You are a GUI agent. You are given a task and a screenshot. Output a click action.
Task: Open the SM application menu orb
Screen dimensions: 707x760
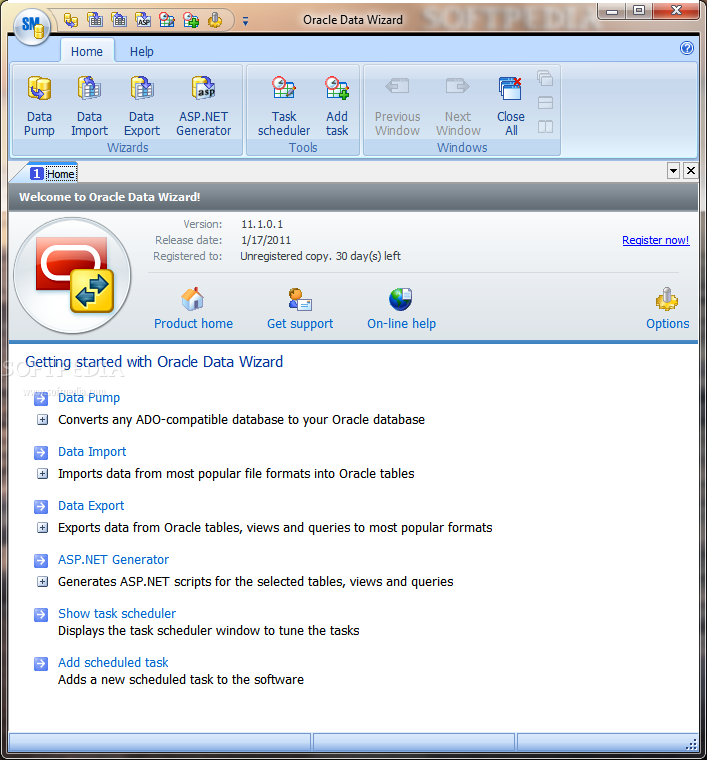[x=32, y=27]
